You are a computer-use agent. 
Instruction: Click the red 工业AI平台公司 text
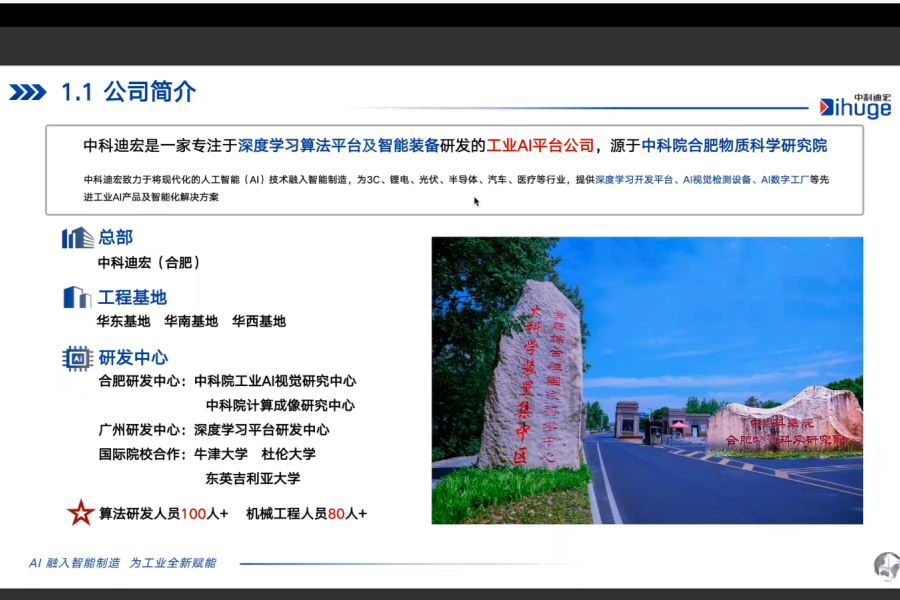click(x=540, y=146)
